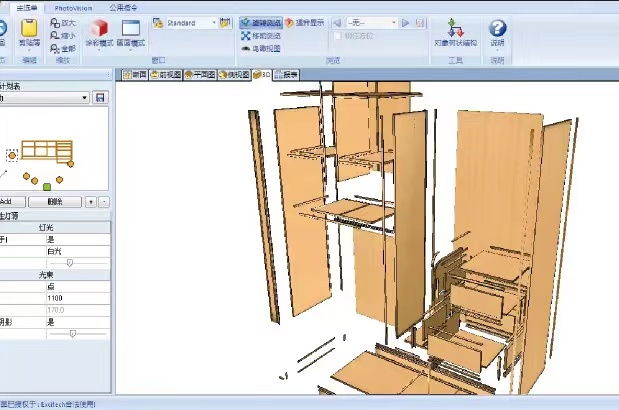Click the 说明 help icon
The image size is (619, 410).
(x=497, y=30)
